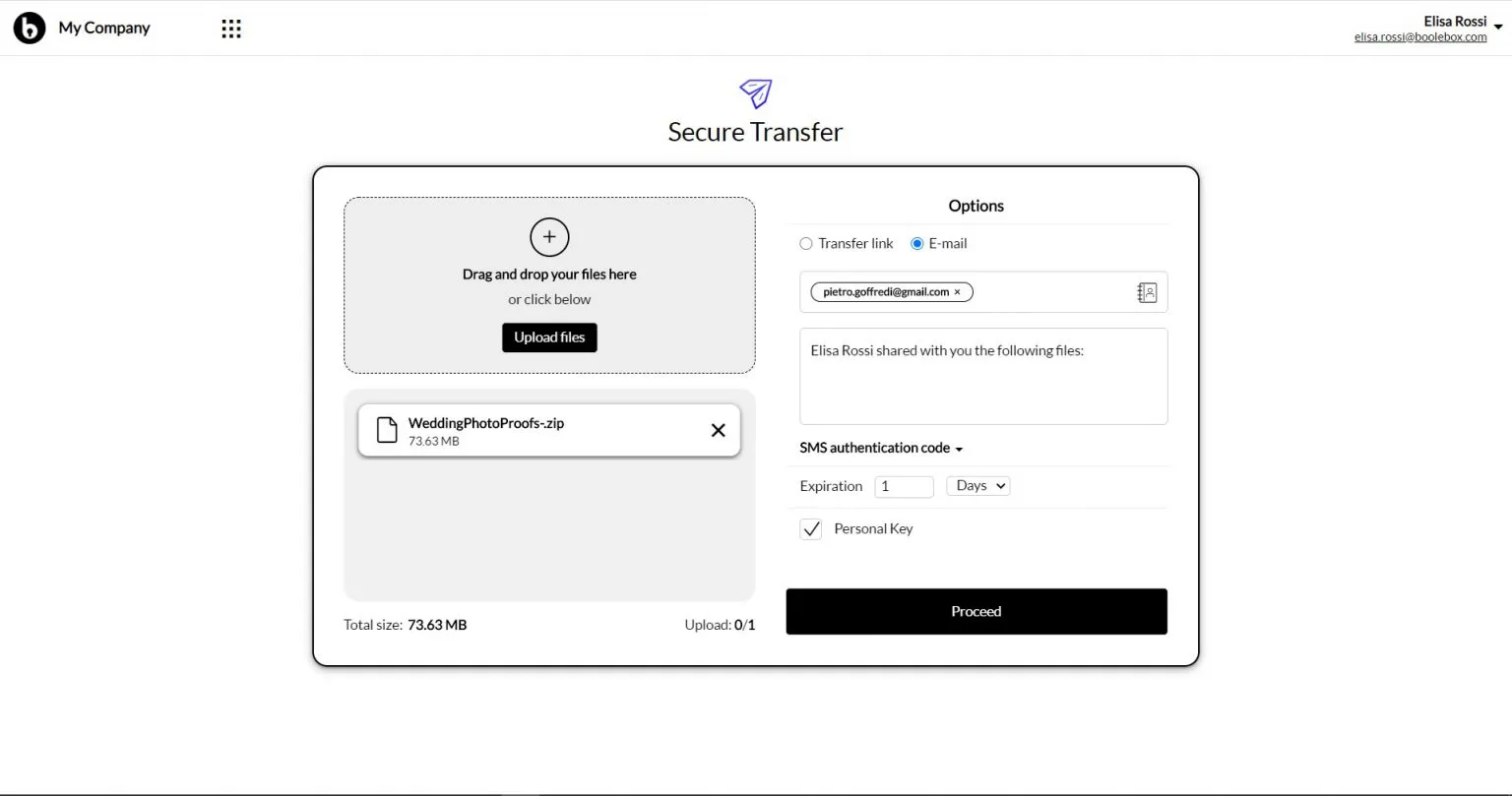Viewport: 1512px width, 796px height.
Task: Open the Elisa Rossi account menu arrow
Action: (x=1498, y=28)
